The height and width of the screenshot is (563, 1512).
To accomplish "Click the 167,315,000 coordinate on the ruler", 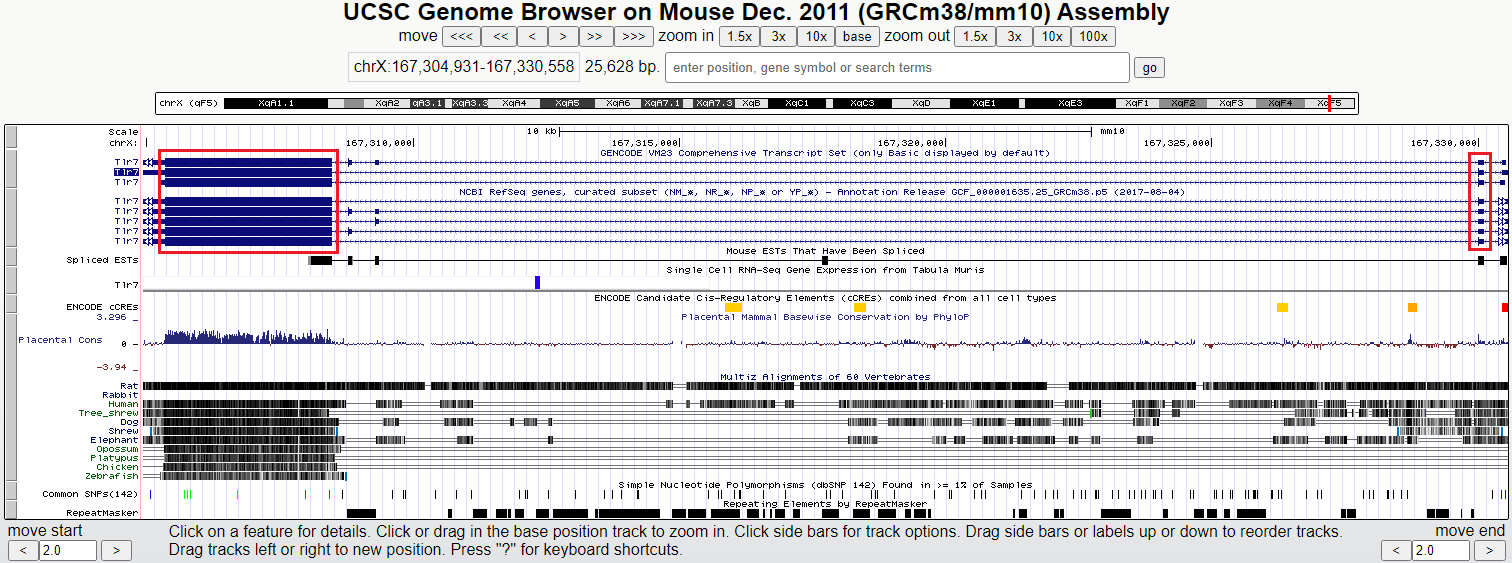I will [x=644, y=143].
